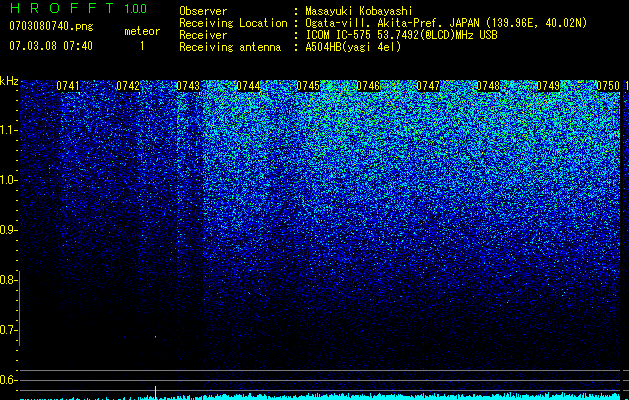
Task: Click the 0745 time marker
Action: [x=308, y=86]
